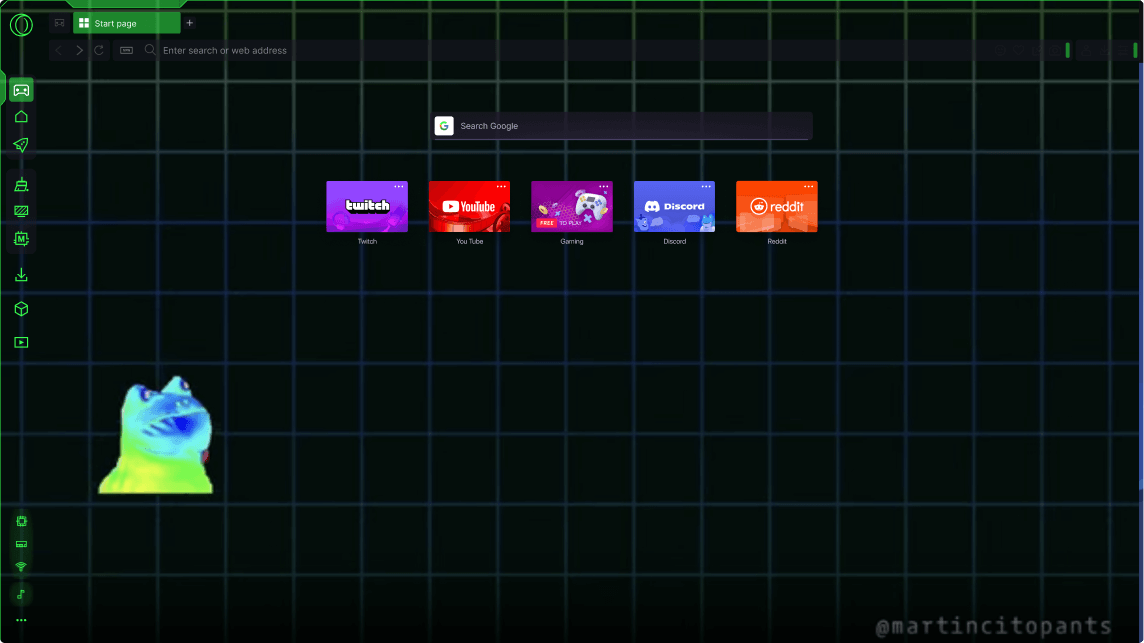Viewport: 1144px width, 643px height.
Task: Click the Discord label under tile
Action: pos(675,242)
